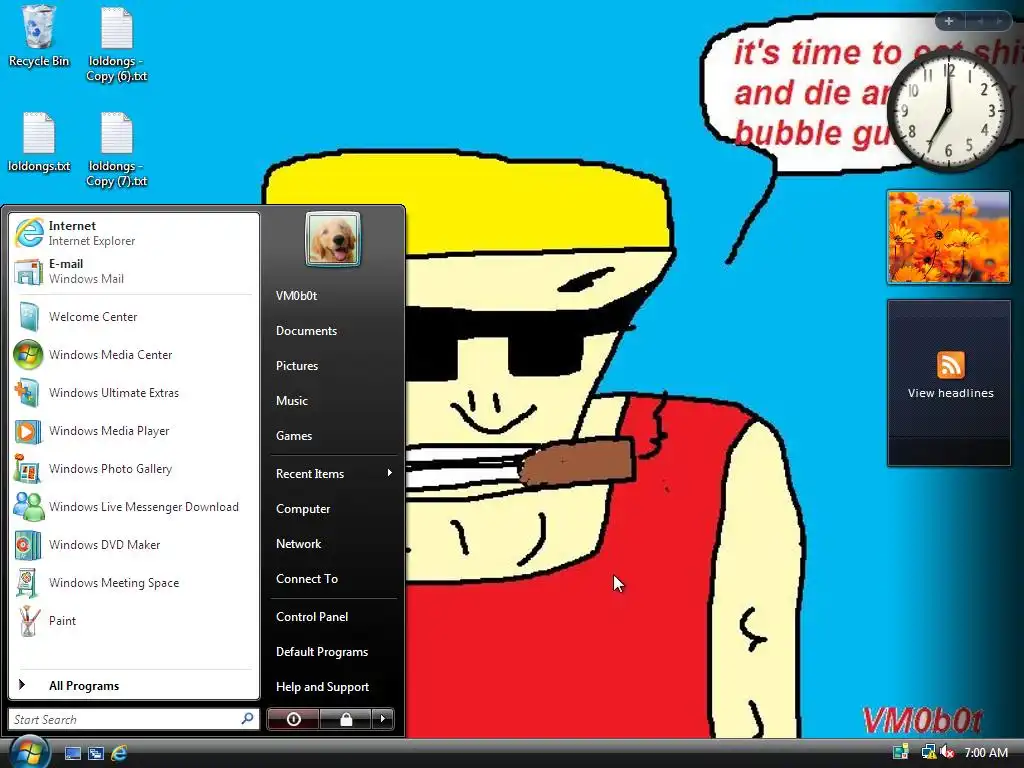The width and height of the screenshot is (1024, 768).
Task: Launch Windows Media Player
Action: 134,431
